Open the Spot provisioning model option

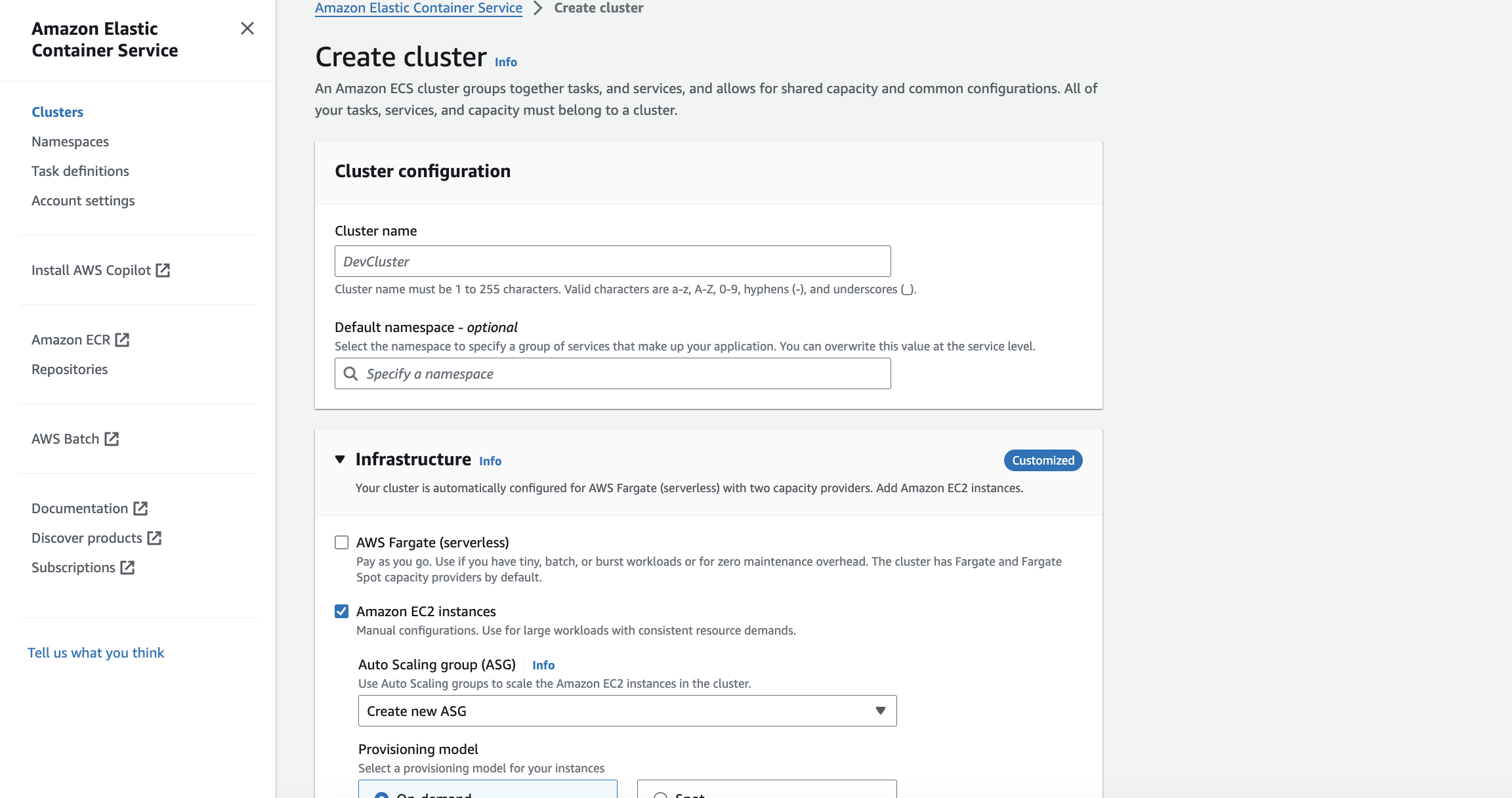coord(660,795)
